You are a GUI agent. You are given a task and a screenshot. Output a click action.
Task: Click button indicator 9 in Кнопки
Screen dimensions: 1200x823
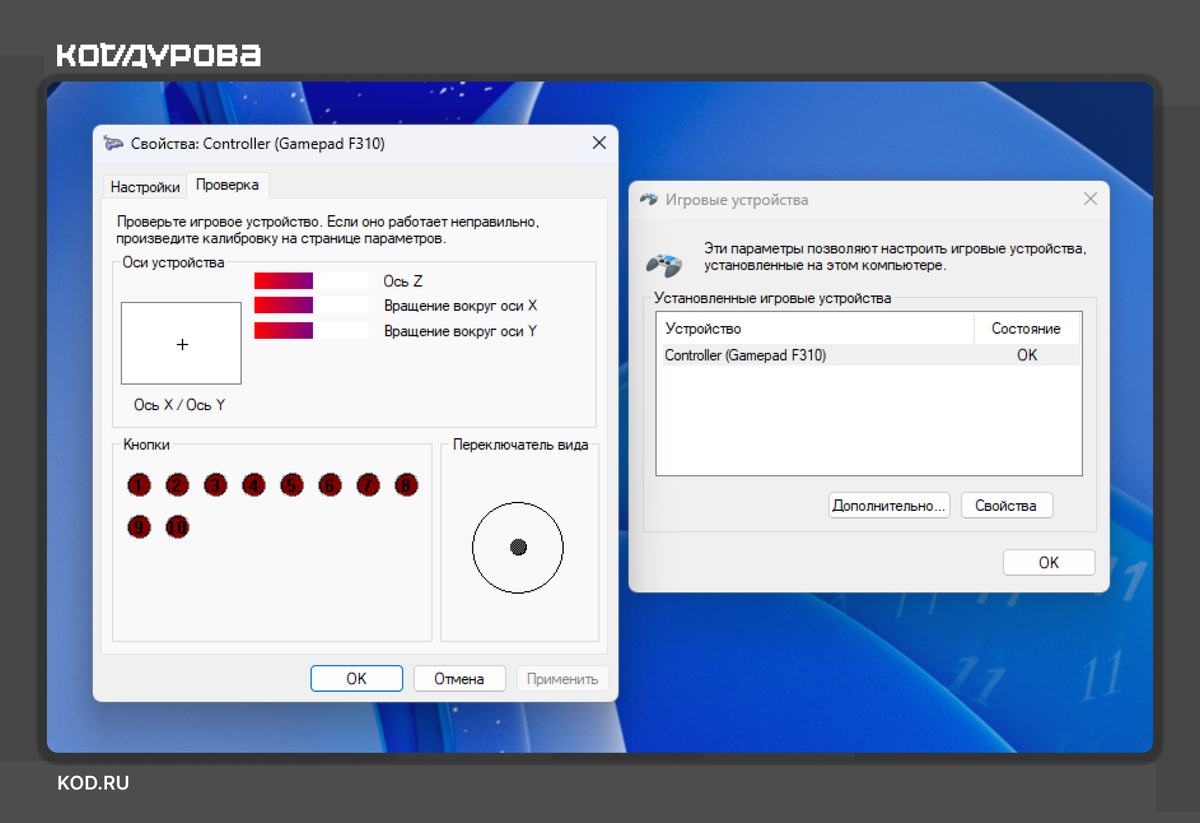(139, 527)
